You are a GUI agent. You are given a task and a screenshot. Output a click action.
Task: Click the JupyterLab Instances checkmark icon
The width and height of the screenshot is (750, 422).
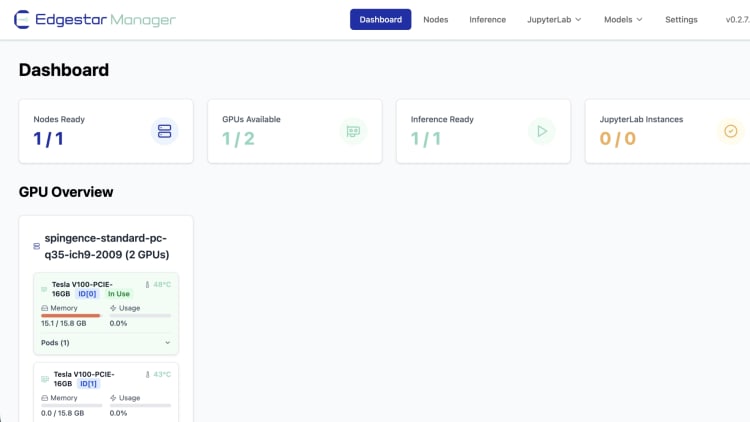(731, 131)
